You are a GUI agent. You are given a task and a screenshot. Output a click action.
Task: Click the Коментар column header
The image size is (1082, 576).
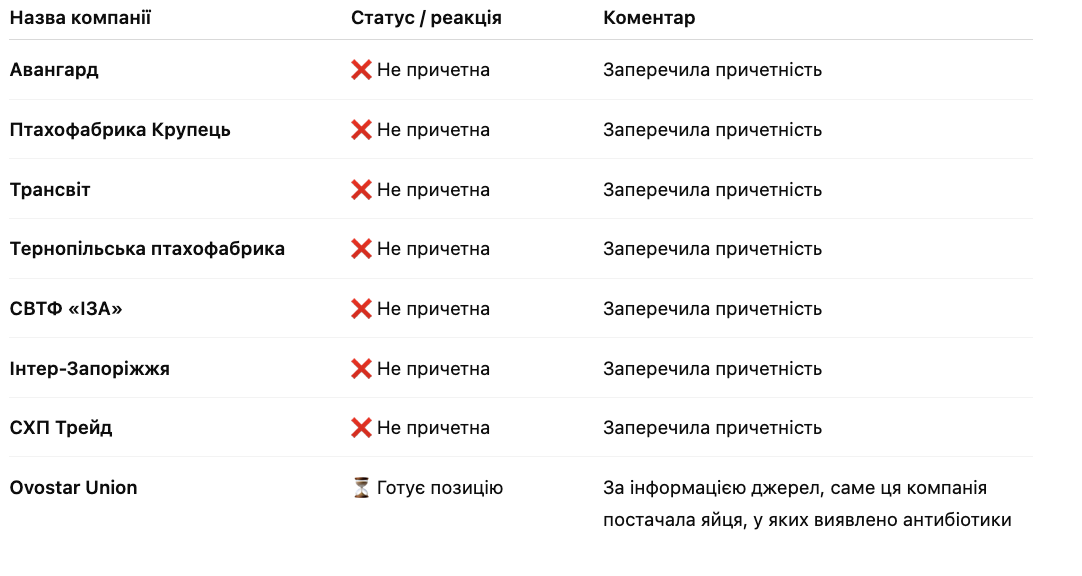649,18
